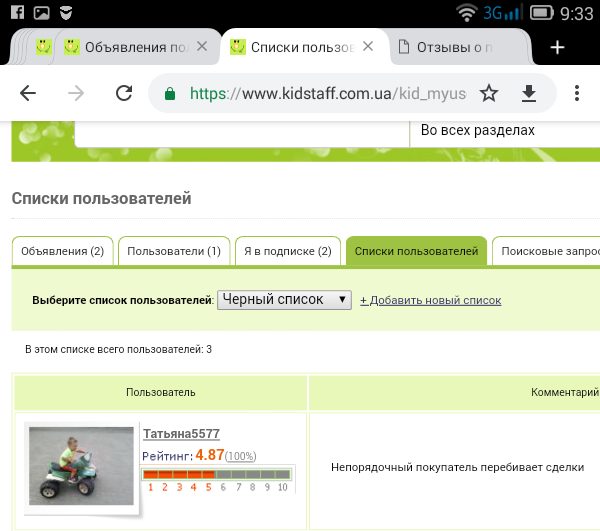Viewport: 600px width, 531px height.
Task: Open a new browser tab
Action: pos(557,47)
